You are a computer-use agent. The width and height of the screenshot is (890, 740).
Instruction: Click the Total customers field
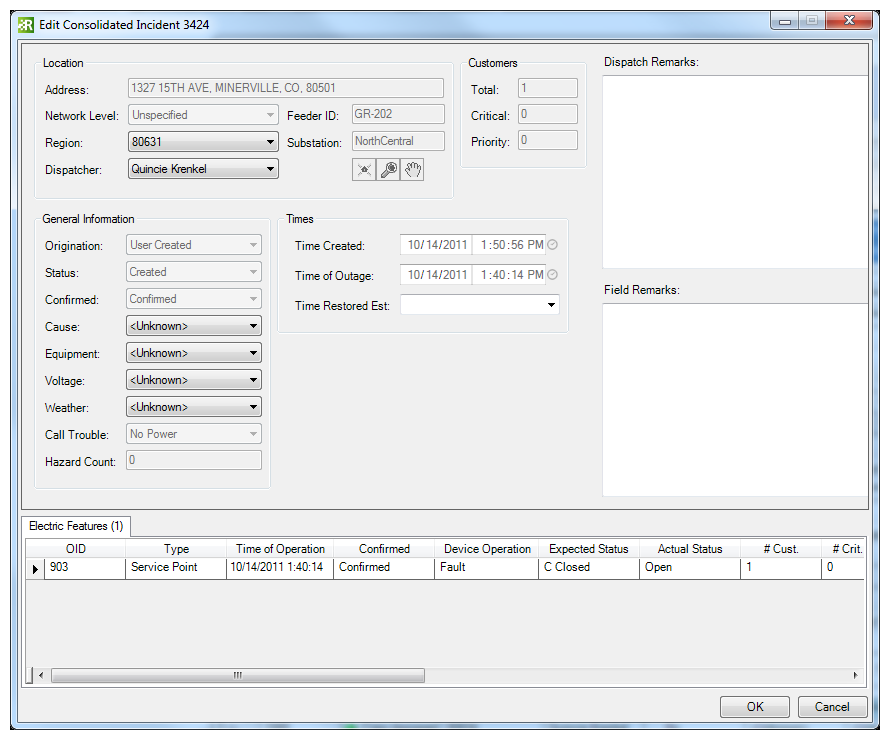[x=548, y=88]
